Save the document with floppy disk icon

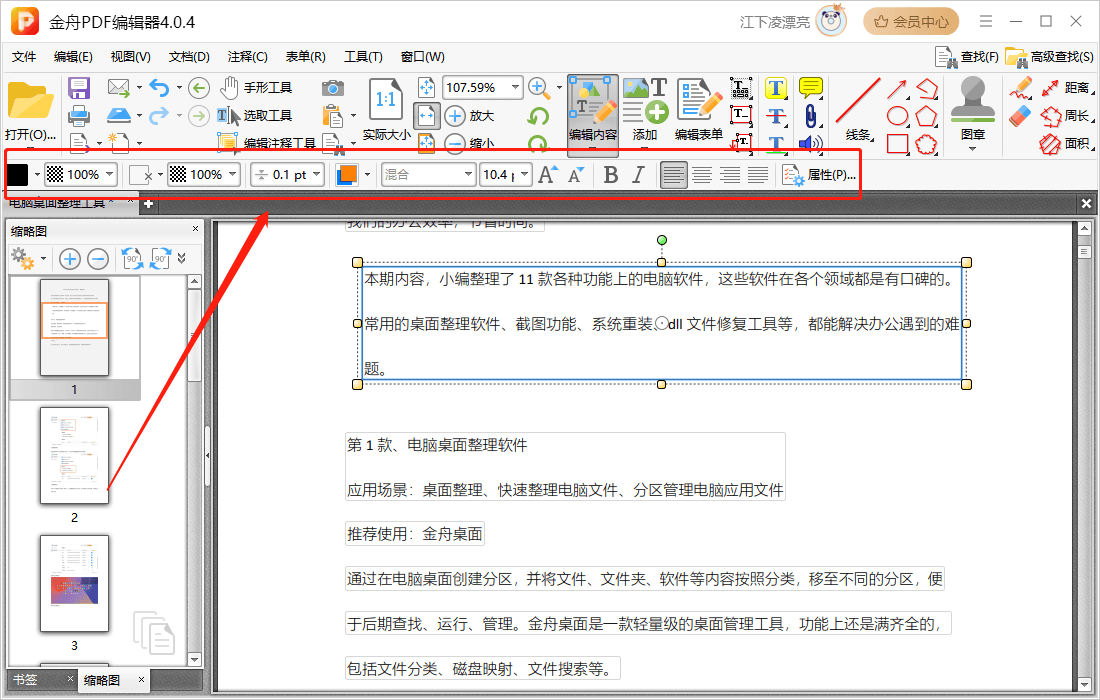pos(79,88)
